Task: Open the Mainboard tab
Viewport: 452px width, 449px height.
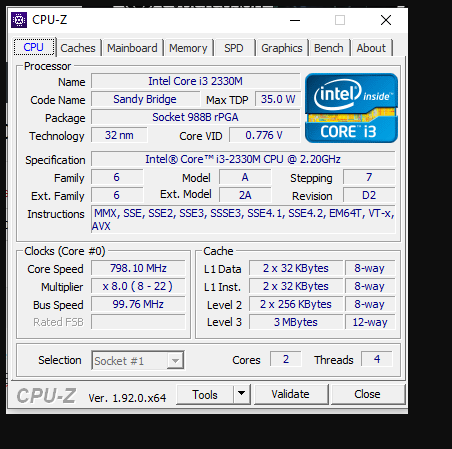Action: (x=132, y=48)
